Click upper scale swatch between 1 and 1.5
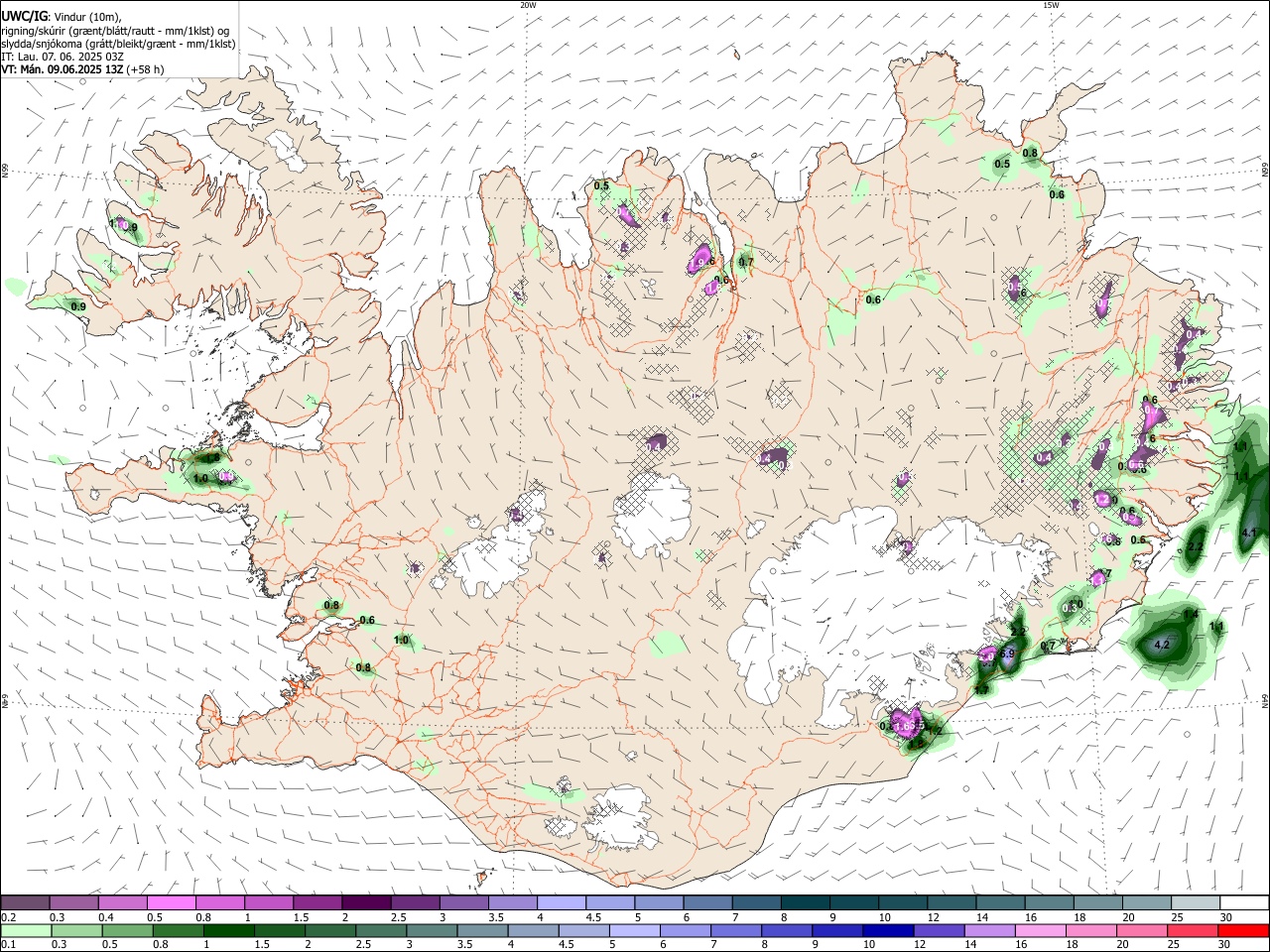Screen dimensions: 1270x952 pos(268,902)
